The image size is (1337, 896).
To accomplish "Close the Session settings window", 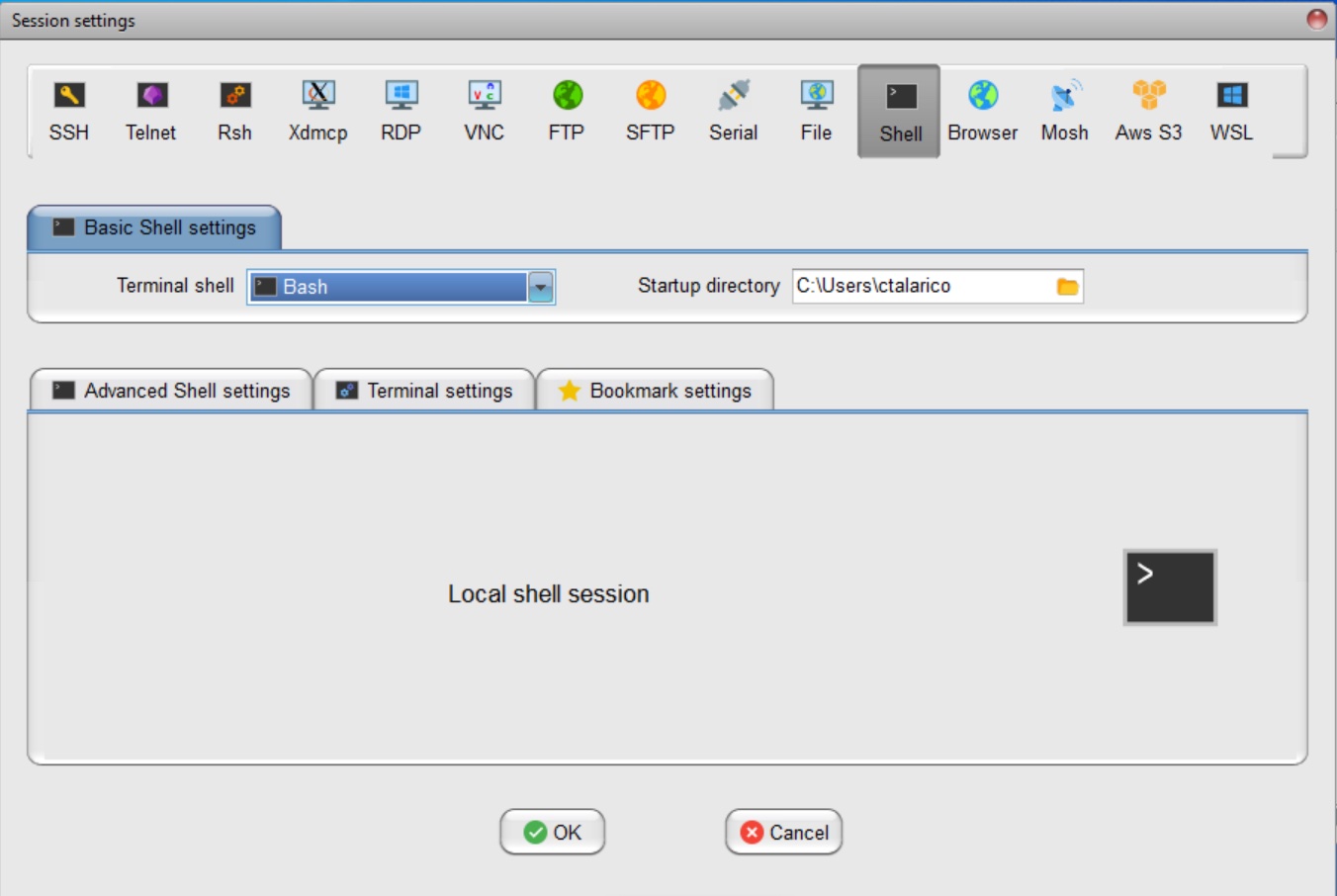I will click(1316, 20).
